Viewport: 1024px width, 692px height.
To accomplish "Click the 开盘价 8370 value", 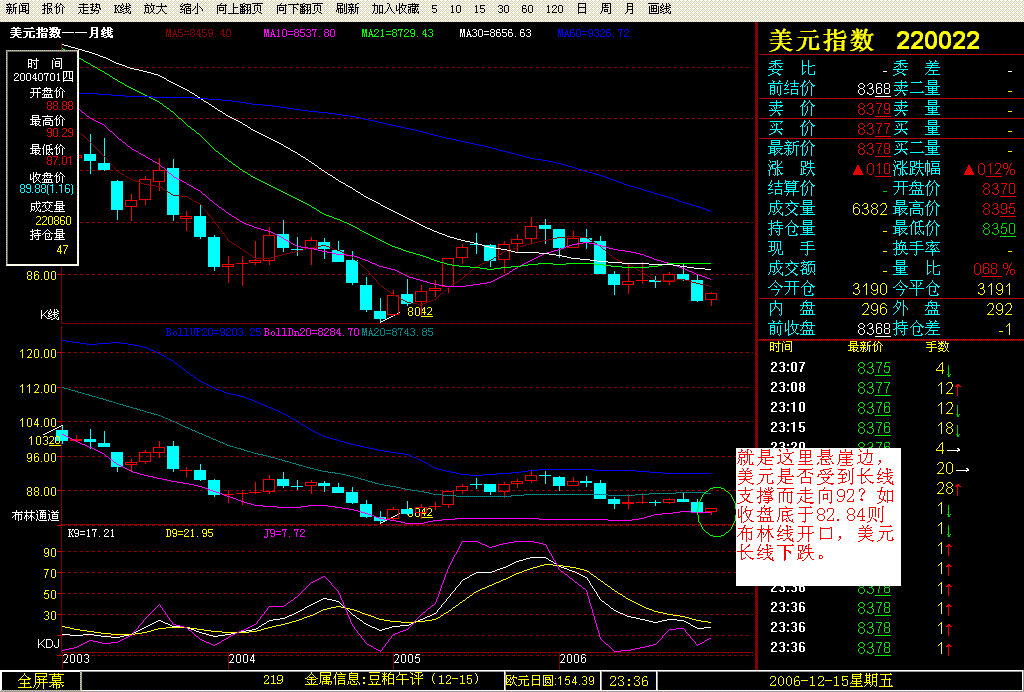I will [x=999, y=189].
